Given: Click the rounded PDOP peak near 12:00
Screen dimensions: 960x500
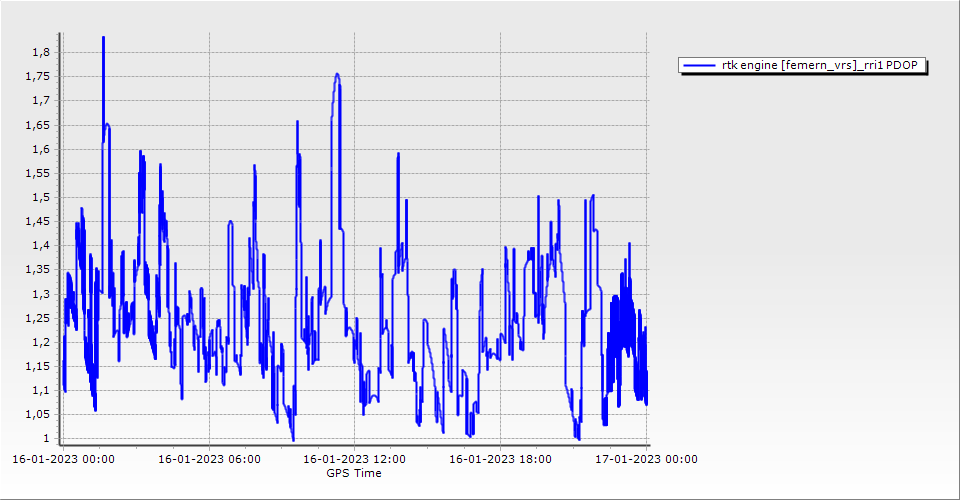Looking at the screenshot, I should 337,75.
